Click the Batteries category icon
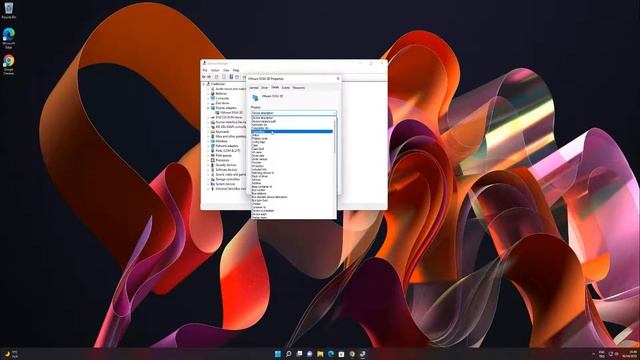The height and width of the screenshot is (360, 640). pyautogui.click(x=213, y=93)
